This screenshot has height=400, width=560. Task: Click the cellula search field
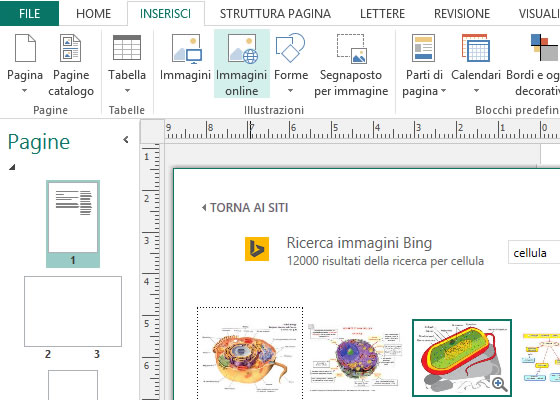tap(534, 252)
